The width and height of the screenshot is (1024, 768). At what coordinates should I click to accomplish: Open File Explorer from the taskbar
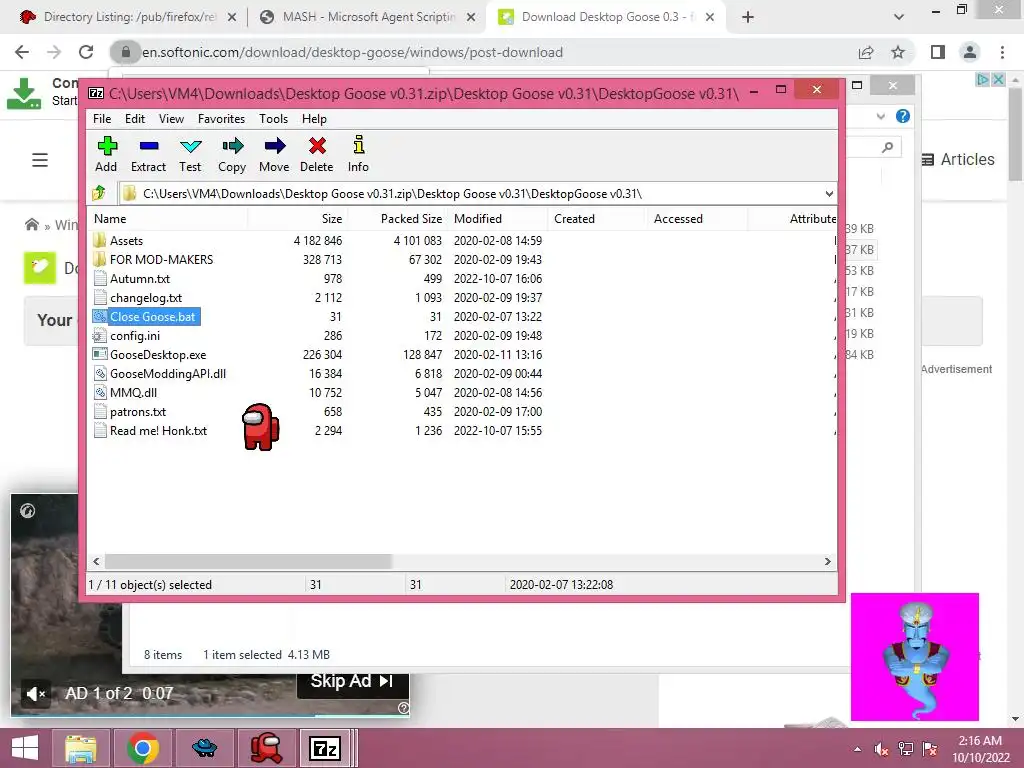coord(80,748)
